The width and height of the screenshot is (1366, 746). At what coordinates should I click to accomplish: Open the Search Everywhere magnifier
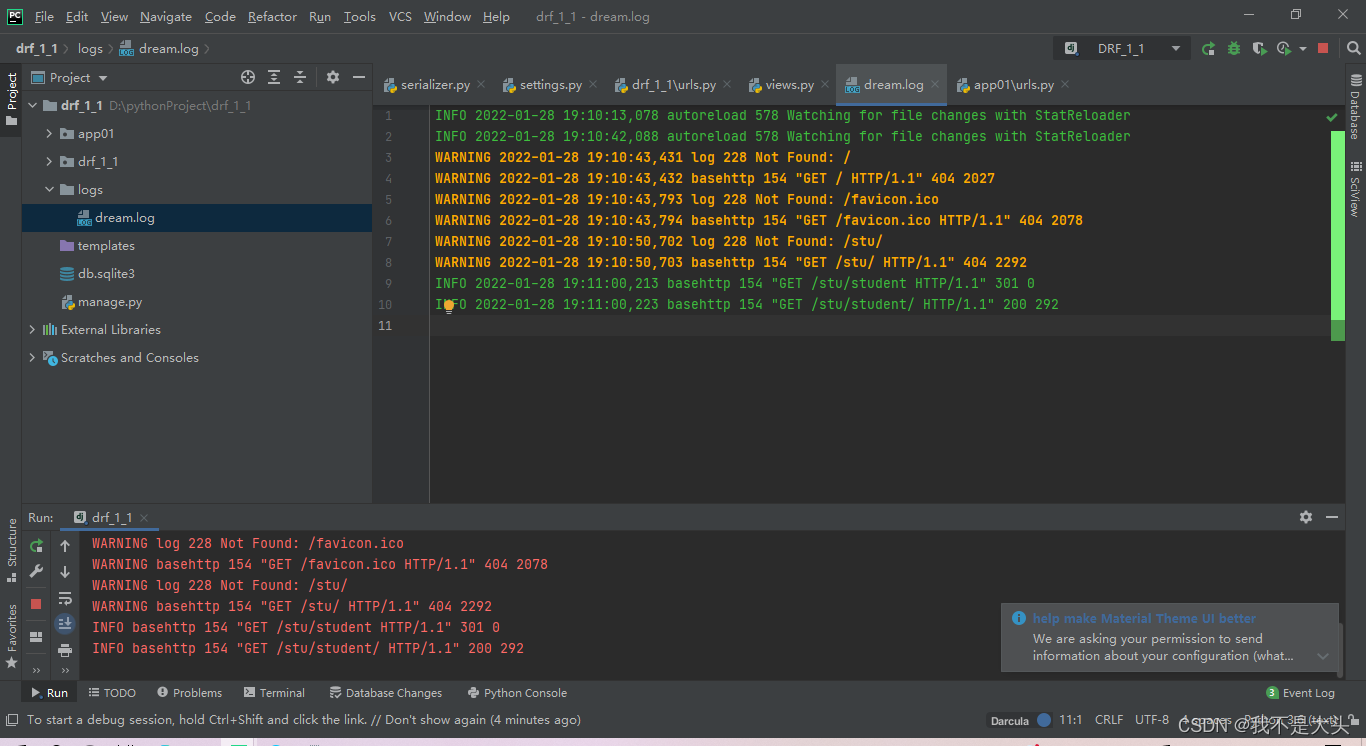1353,48
